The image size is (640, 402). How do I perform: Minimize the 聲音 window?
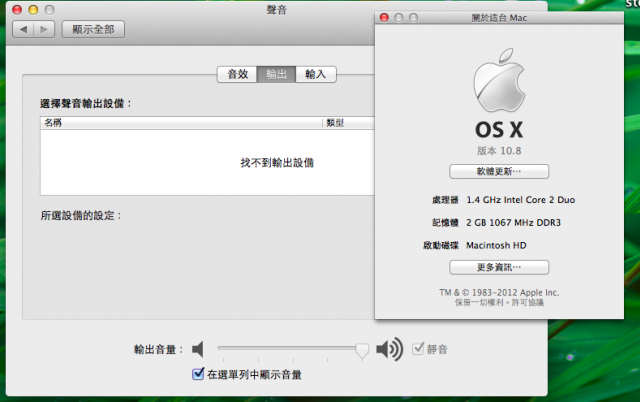pos(33,10)
